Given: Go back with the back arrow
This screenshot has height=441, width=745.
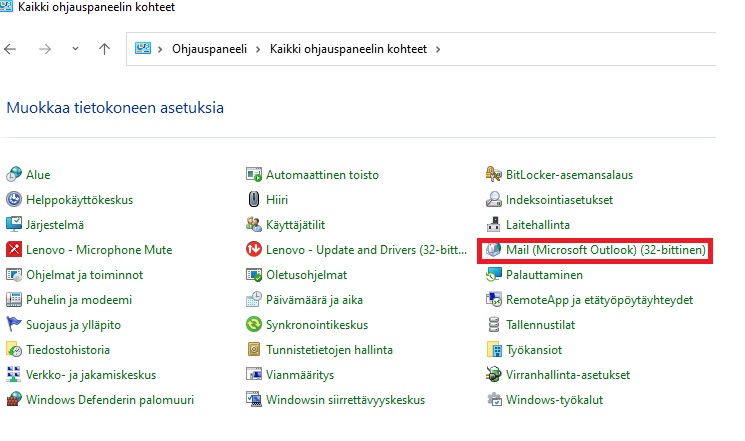Looking at the screenshot, I should (10, 49).
